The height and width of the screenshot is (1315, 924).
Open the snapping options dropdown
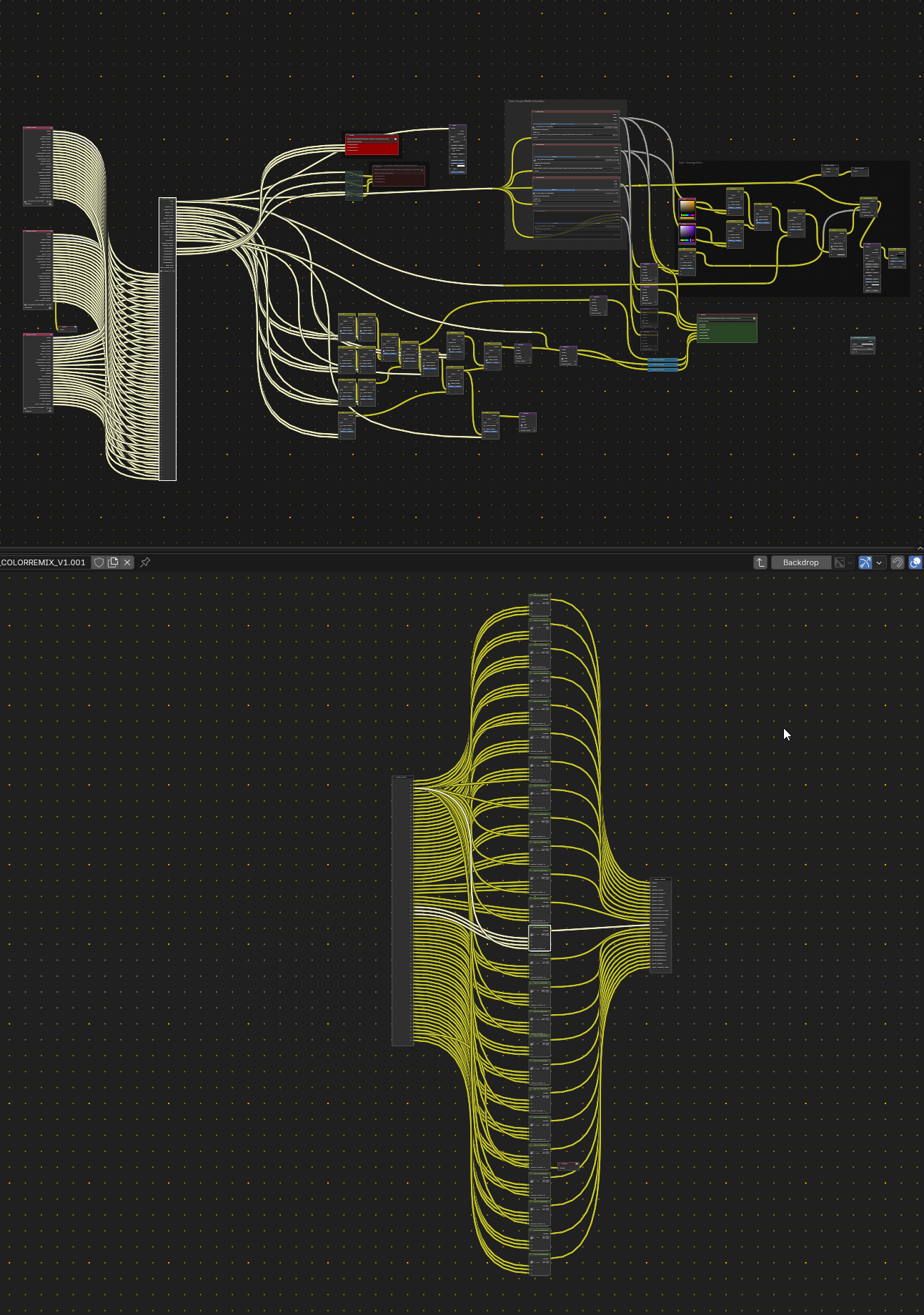(879, 562)
